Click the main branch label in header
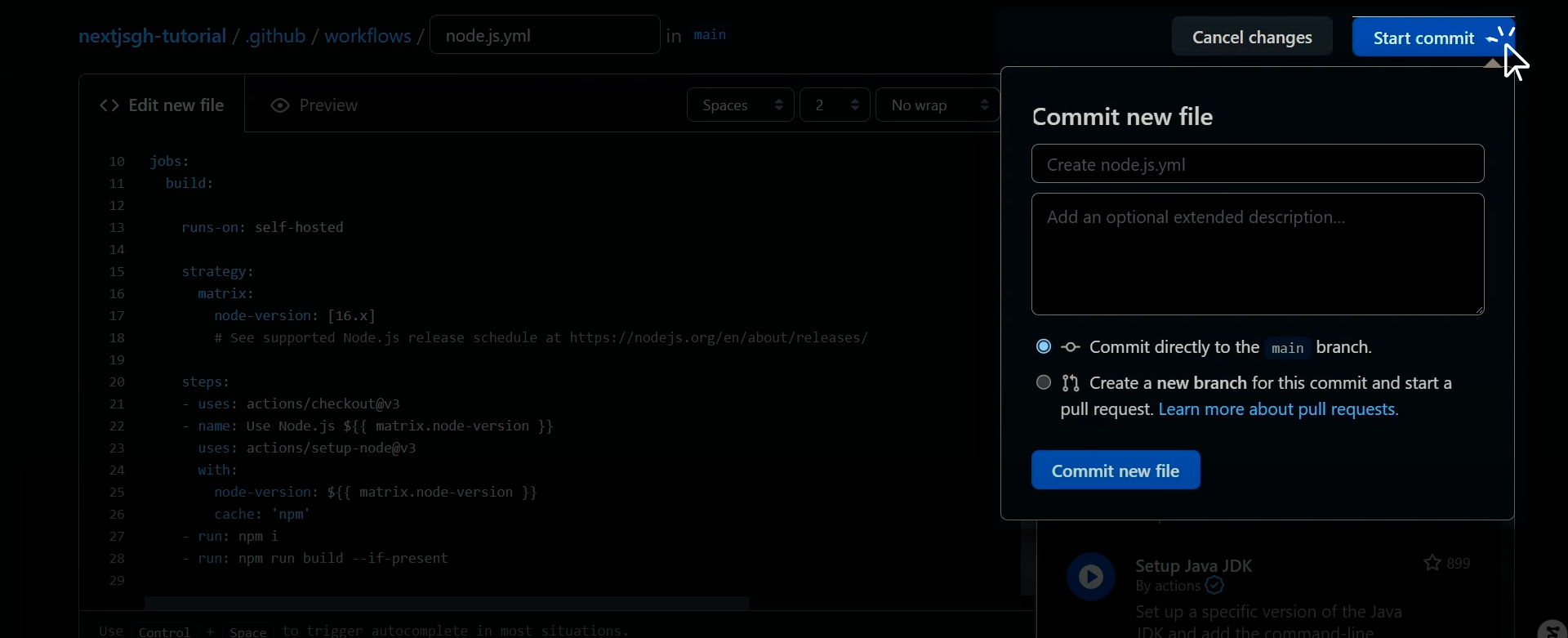 point(710,35)
